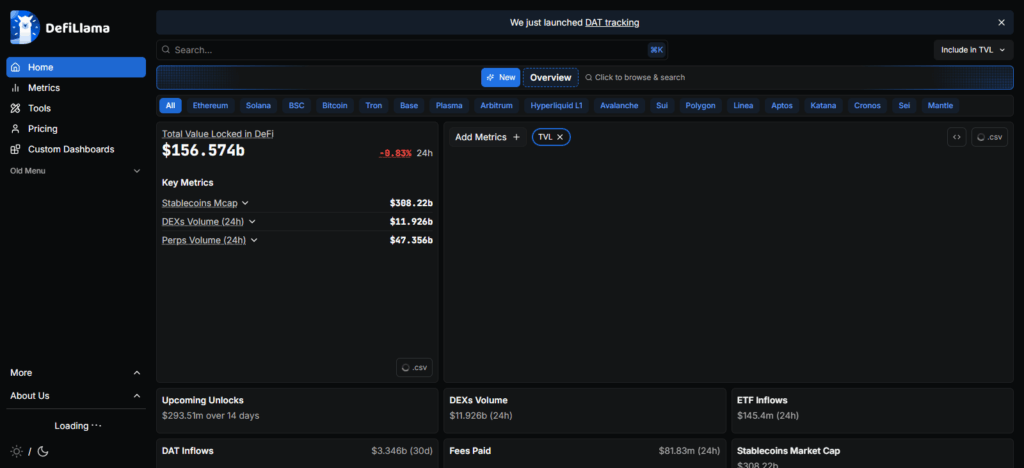Select the Ethereum chain tab
The image size is (1024, 468).
(x=210, y=105)
